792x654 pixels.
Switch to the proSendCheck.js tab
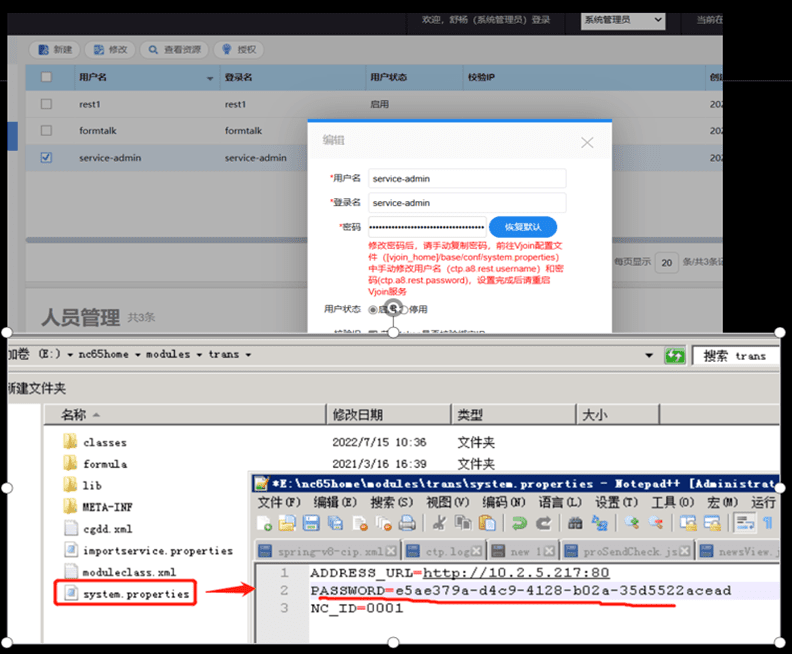coord(627,551)
